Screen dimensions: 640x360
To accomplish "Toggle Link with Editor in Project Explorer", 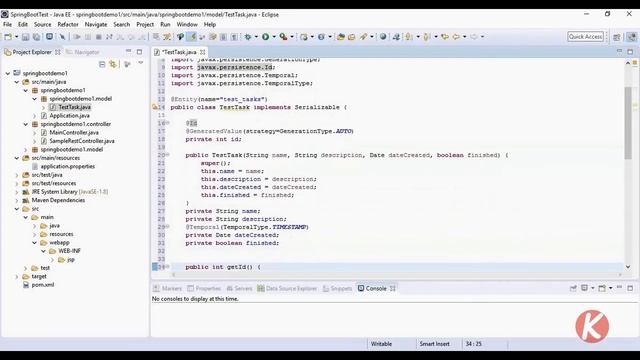I will tap(113, 64).
